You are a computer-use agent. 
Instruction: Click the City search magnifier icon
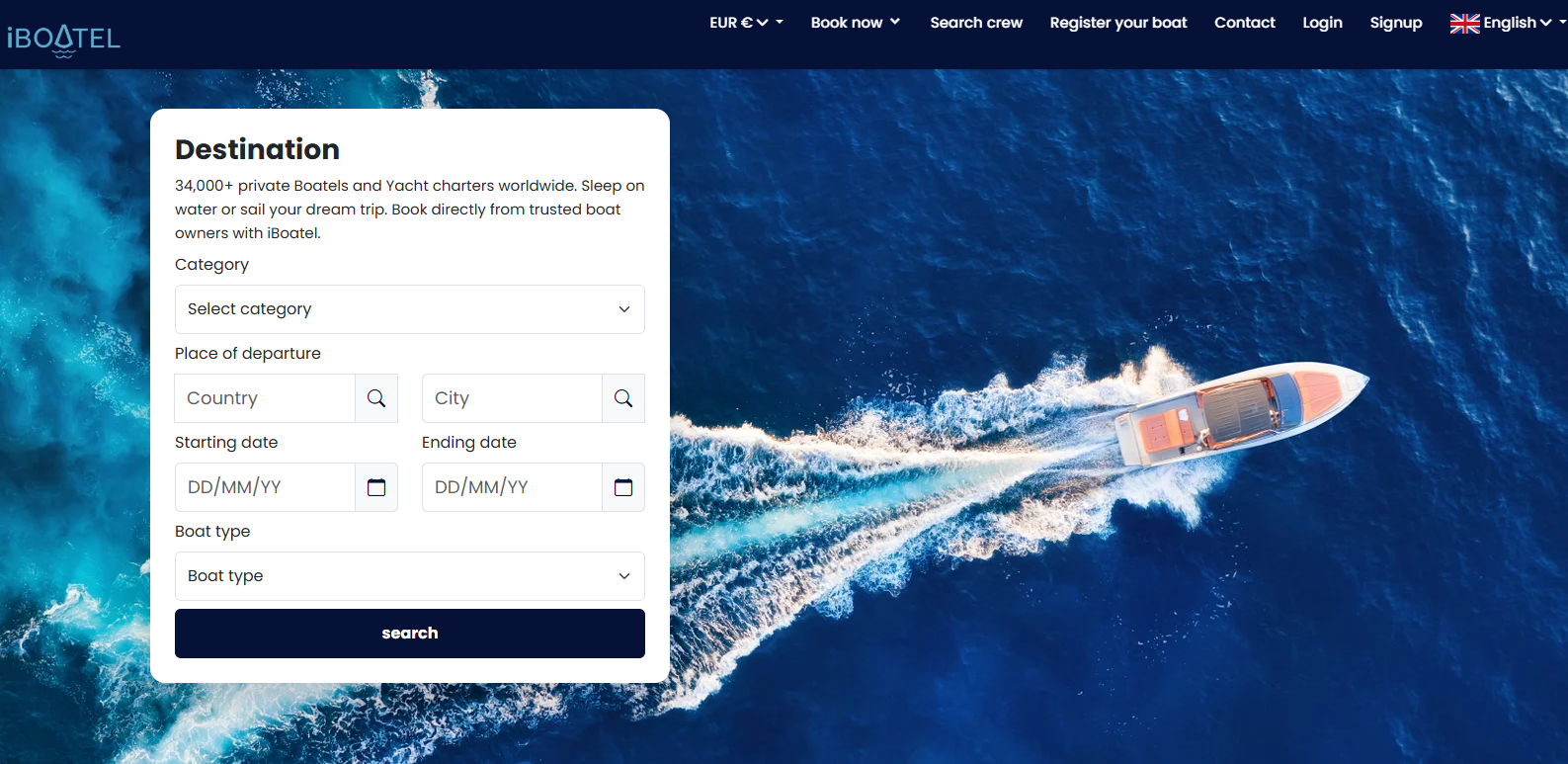(x=623, y=398)
